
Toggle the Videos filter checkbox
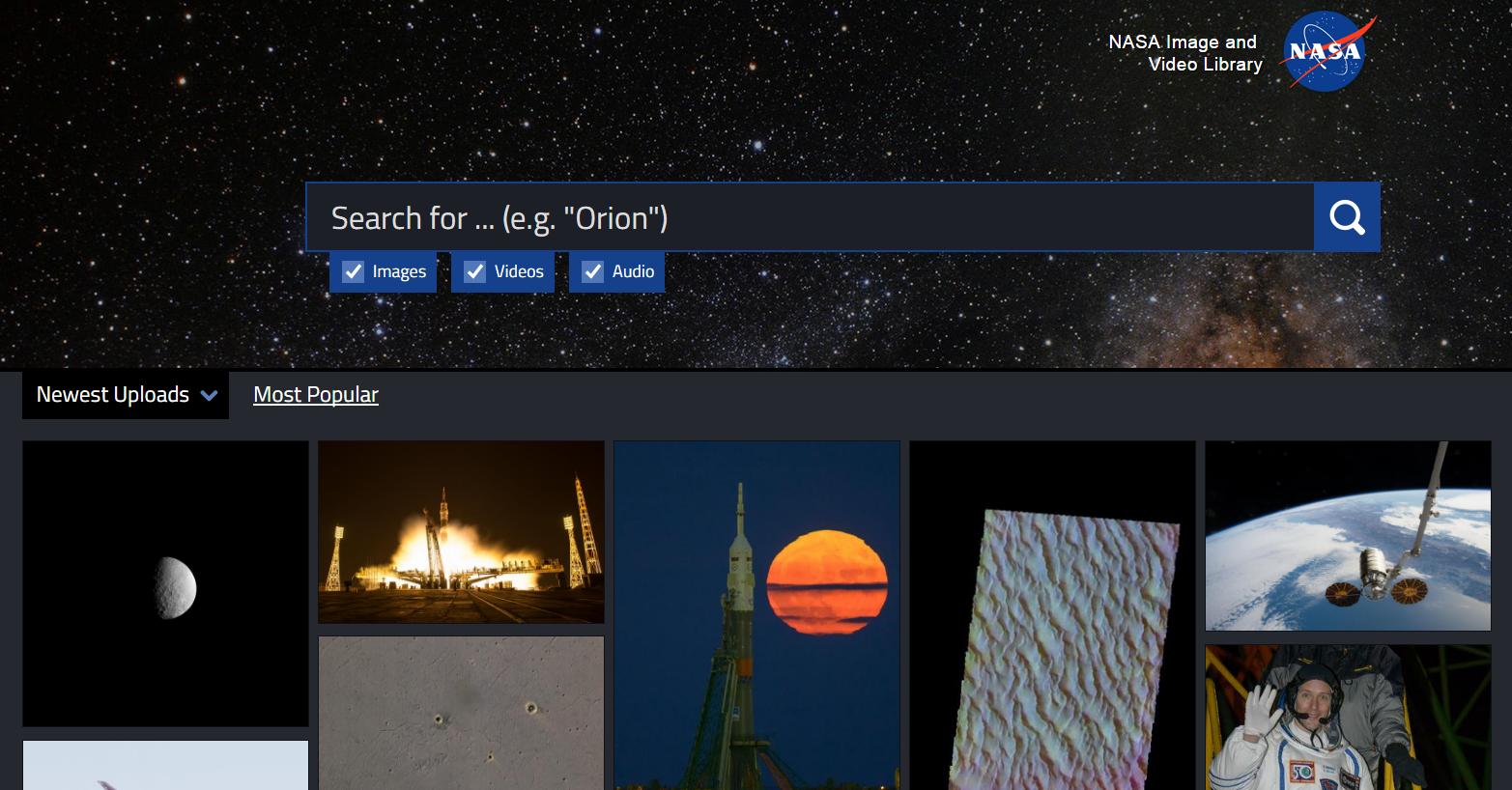pyautogui.click(x=475, y=272)
